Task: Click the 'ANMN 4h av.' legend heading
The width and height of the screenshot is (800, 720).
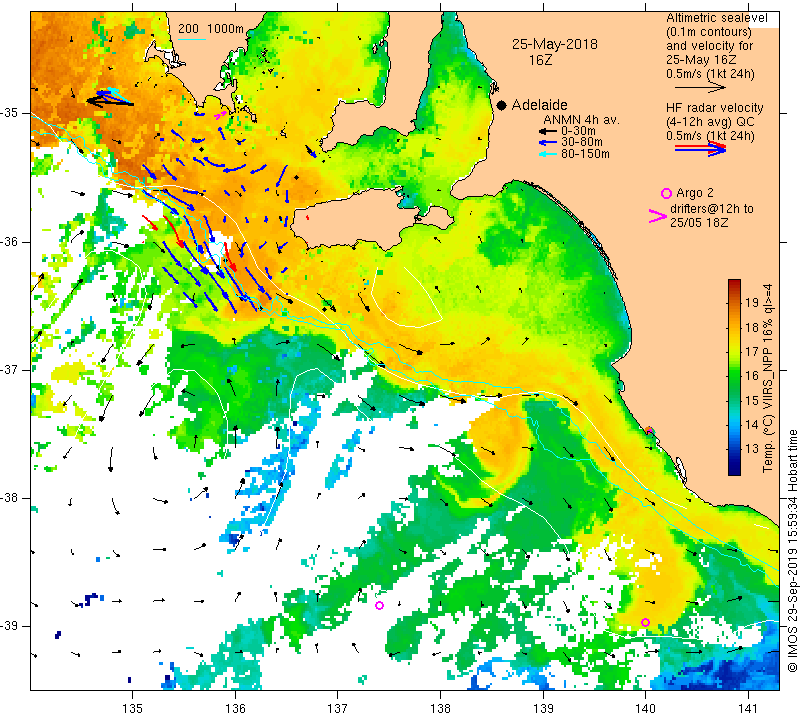Action: coord(582,120)
